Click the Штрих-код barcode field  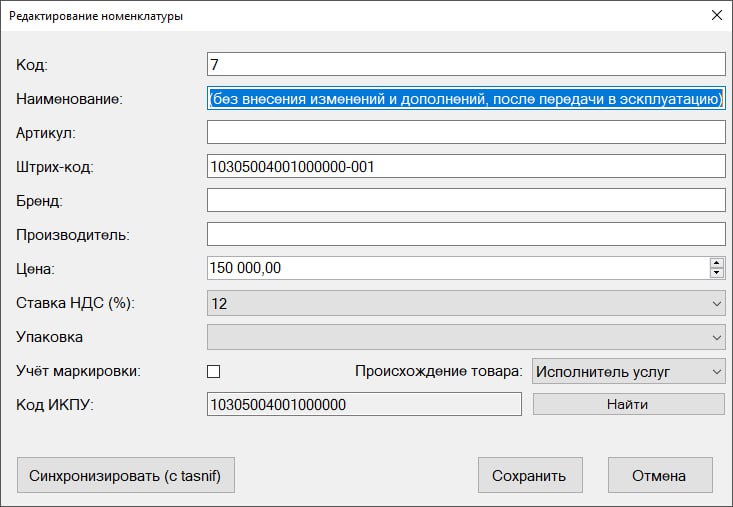(x=465, y=166)
